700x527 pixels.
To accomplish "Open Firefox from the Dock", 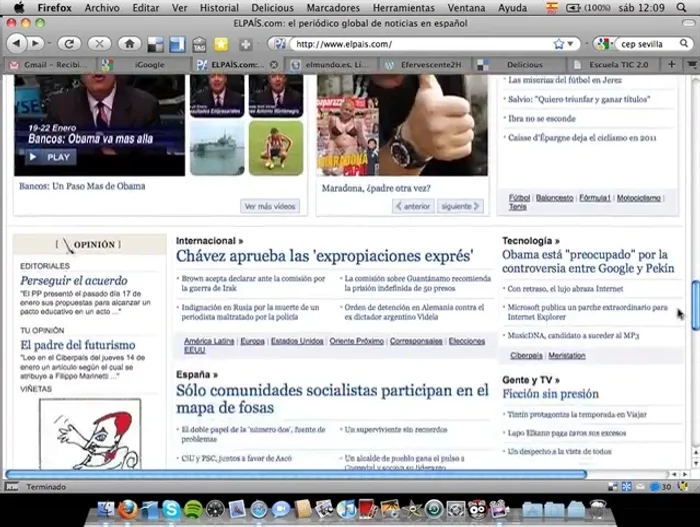I will (128, 510).
